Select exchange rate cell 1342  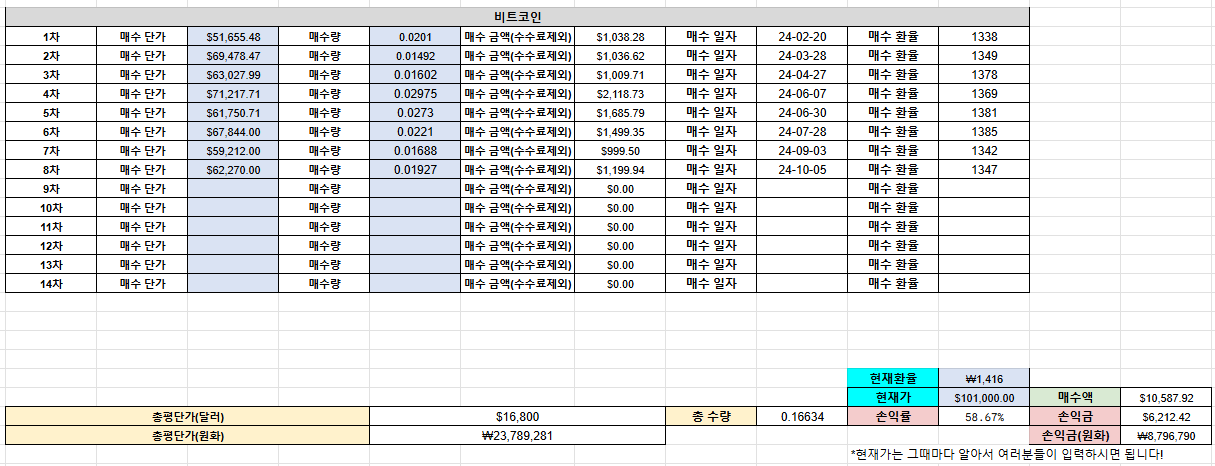click(984, 151)
